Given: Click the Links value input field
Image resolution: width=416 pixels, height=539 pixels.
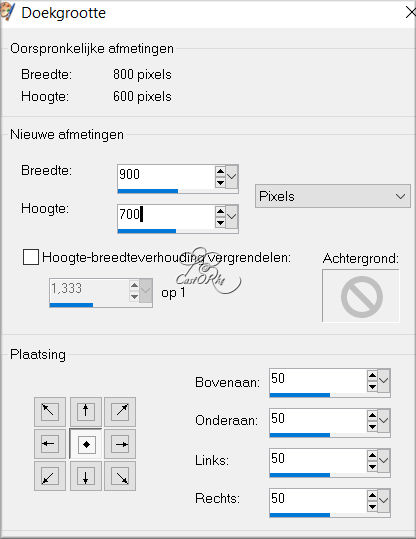Looking at the screenshot, I should tap(318, 460).
